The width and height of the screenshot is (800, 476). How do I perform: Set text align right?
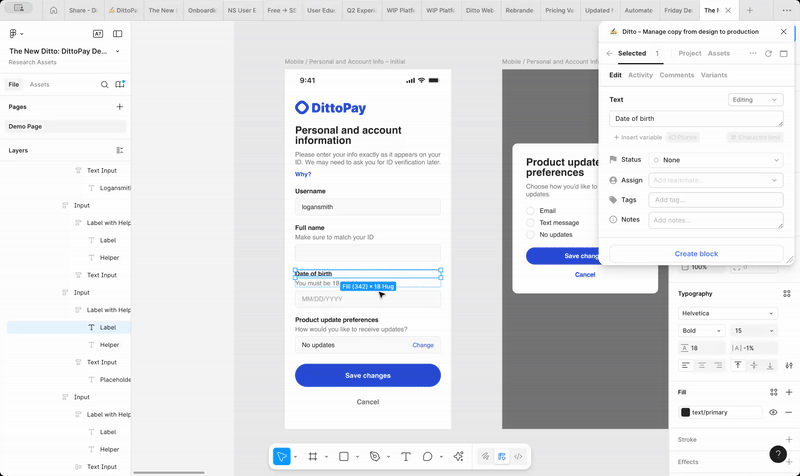[718, 365]
